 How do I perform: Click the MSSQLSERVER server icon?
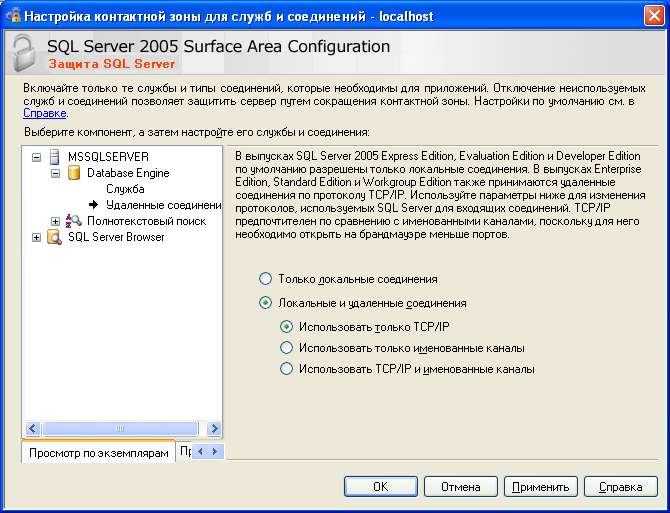54,157
